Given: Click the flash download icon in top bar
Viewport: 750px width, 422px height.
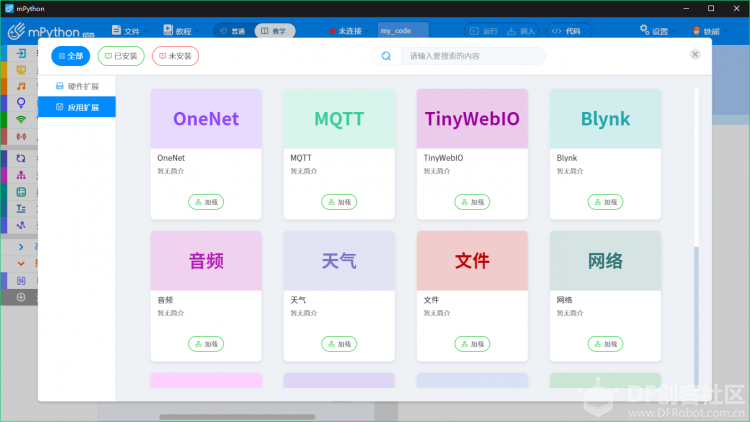Looking at the screenshot, I should point(511,31).
